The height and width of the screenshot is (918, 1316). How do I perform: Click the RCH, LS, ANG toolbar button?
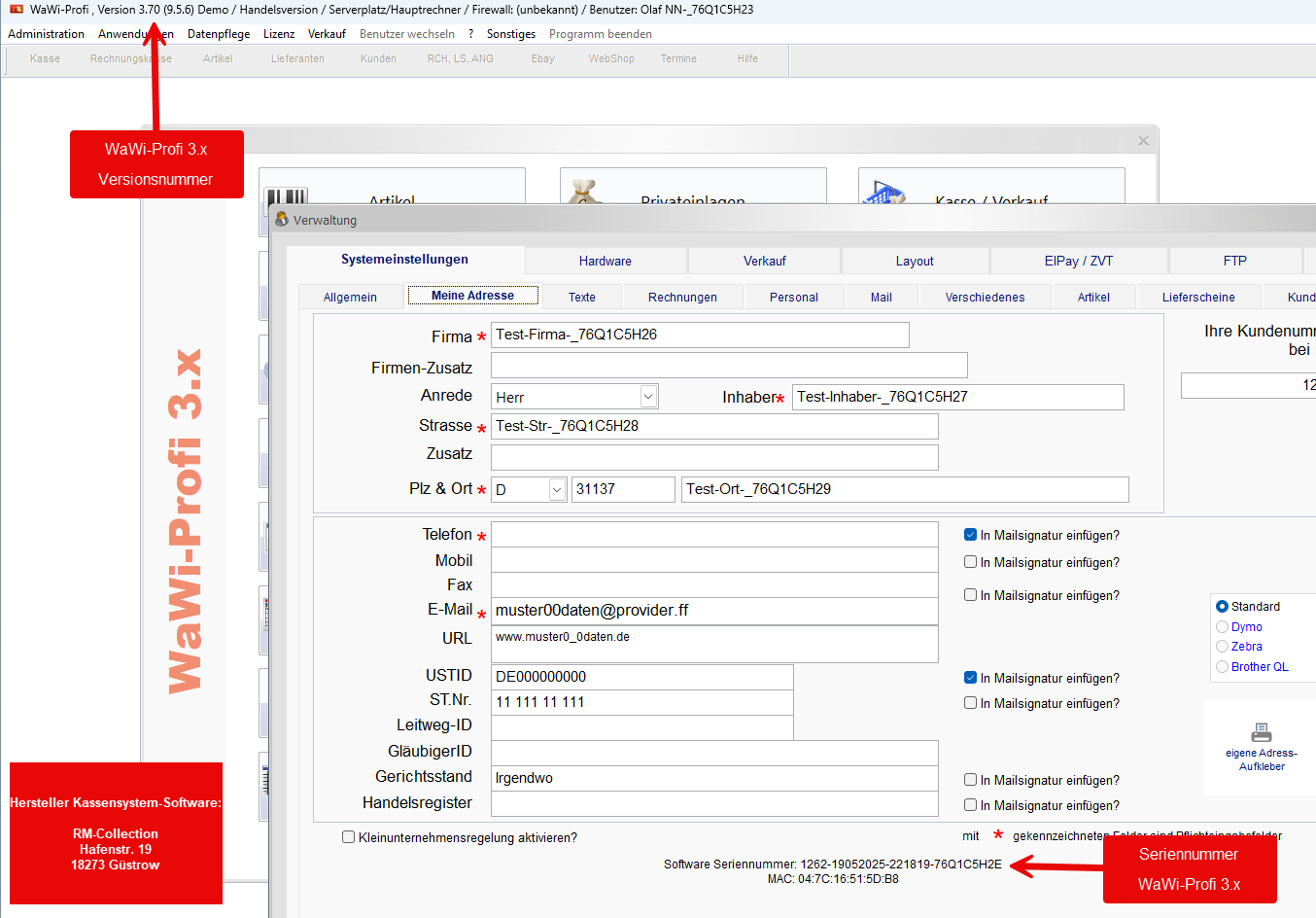coord(461,59)
